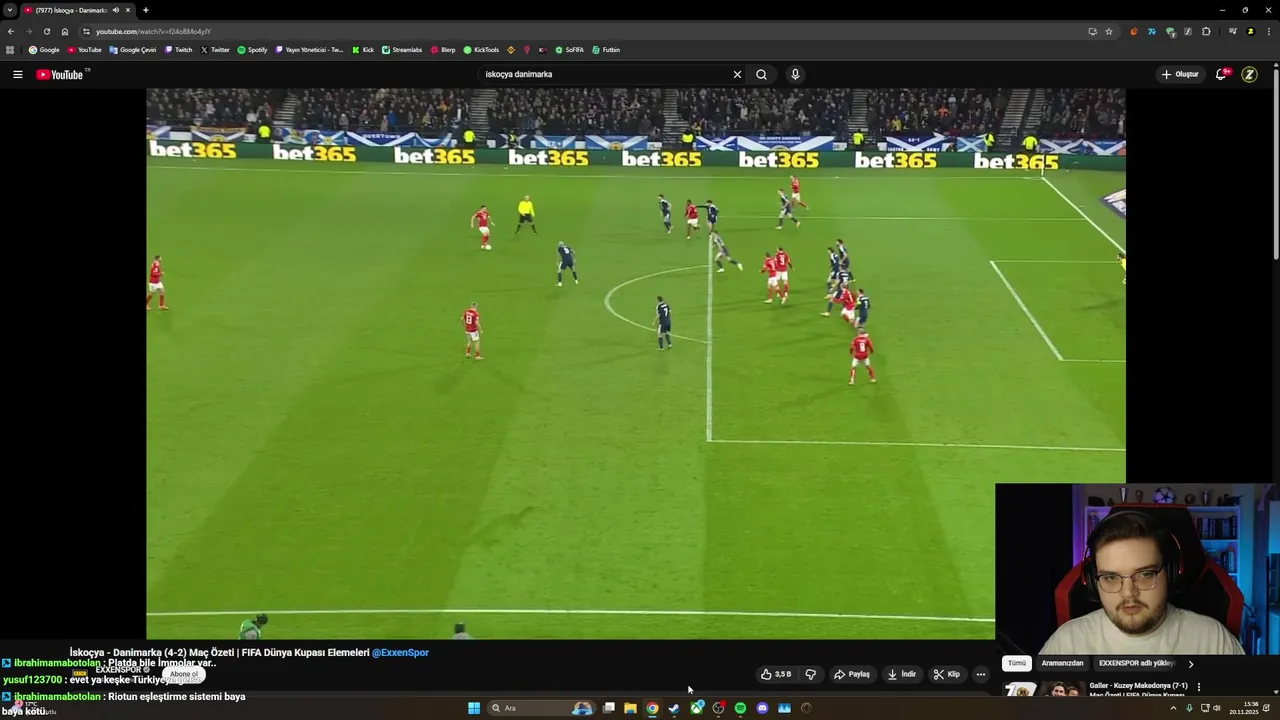Run the YouTube search magnifier button
This screenshot has height=720, width=1280.
[761, 74]
